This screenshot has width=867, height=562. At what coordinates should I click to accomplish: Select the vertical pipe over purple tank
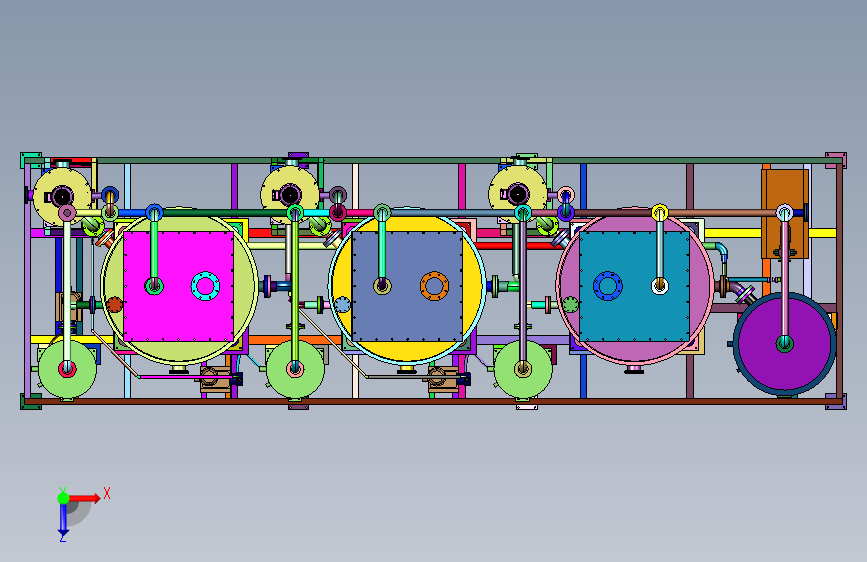click(785, 279)
